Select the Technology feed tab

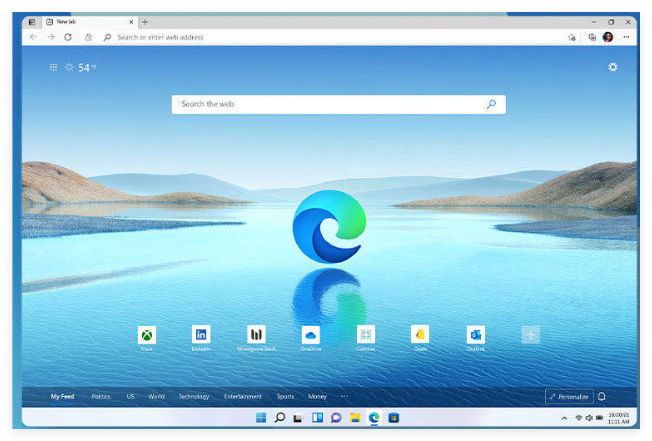[194, 397]
